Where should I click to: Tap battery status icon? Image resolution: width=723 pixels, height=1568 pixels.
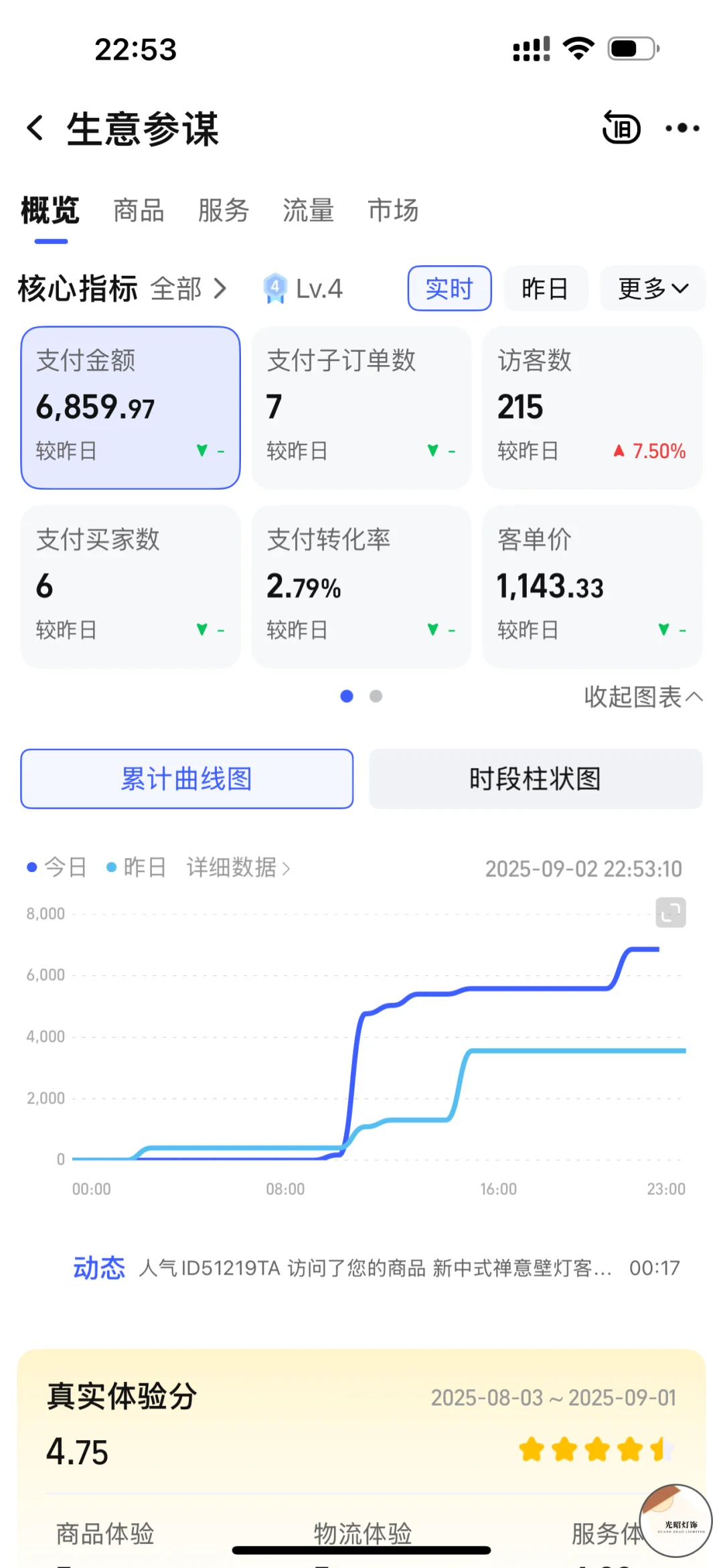click(x=633, y=49)
